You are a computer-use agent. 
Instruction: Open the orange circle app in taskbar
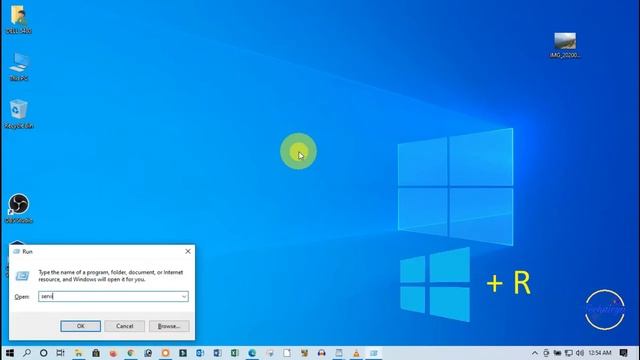pos(165,353)
